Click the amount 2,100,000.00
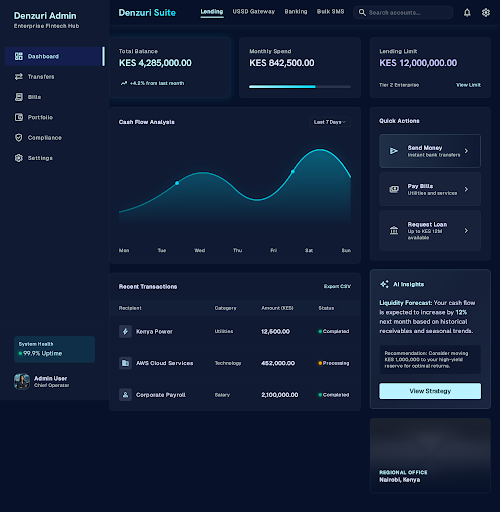 280,395
